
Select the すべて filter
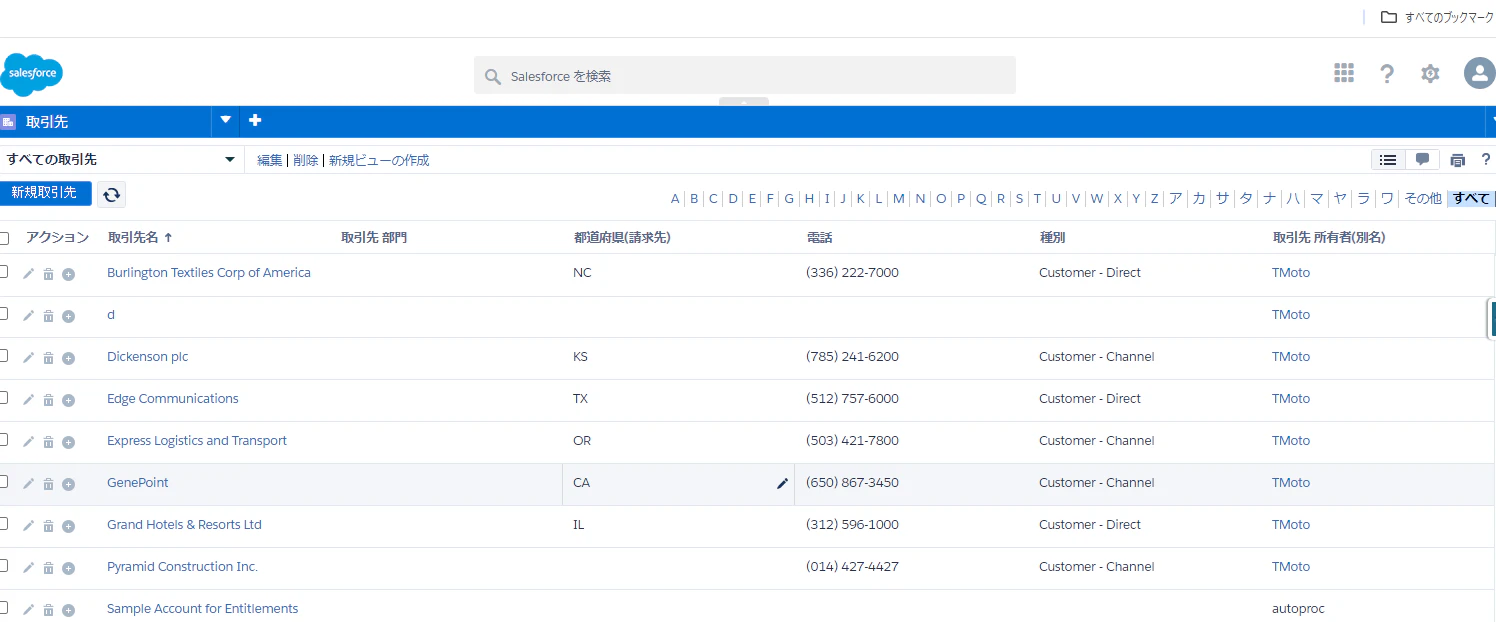tap(1471, 199)
